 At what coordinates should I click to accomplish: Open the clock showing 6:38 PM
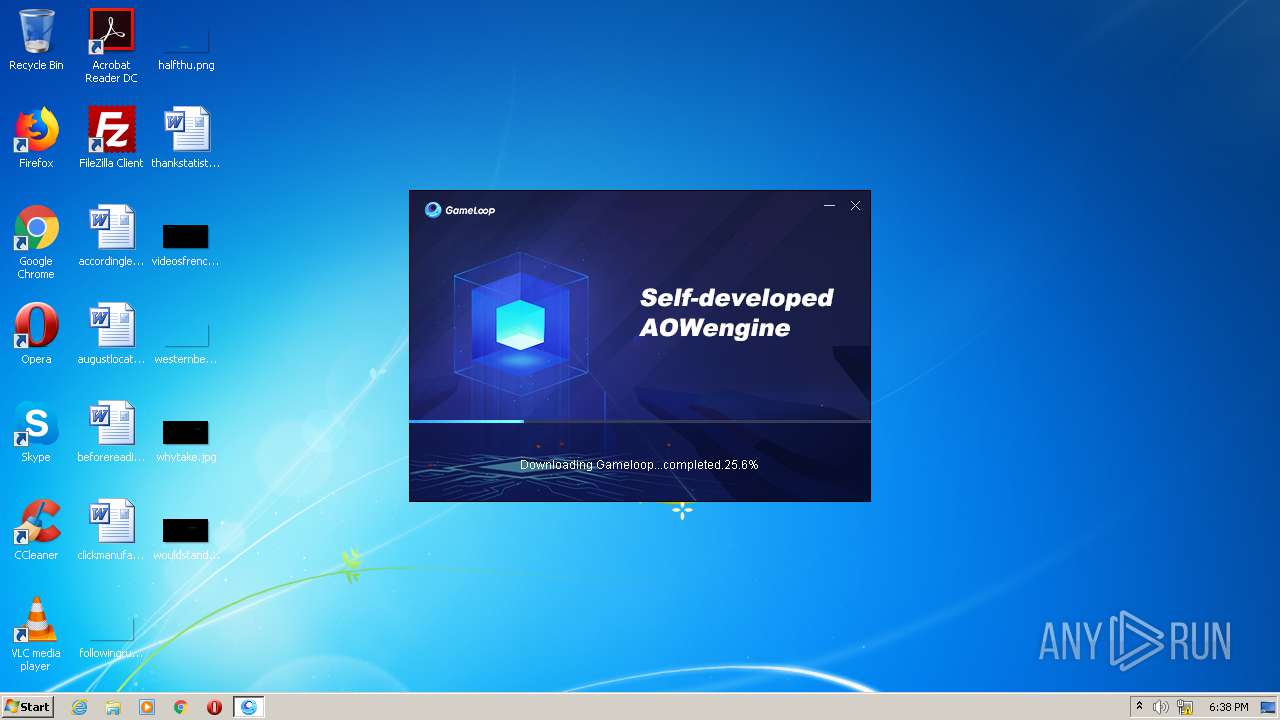coord(1228,707)
